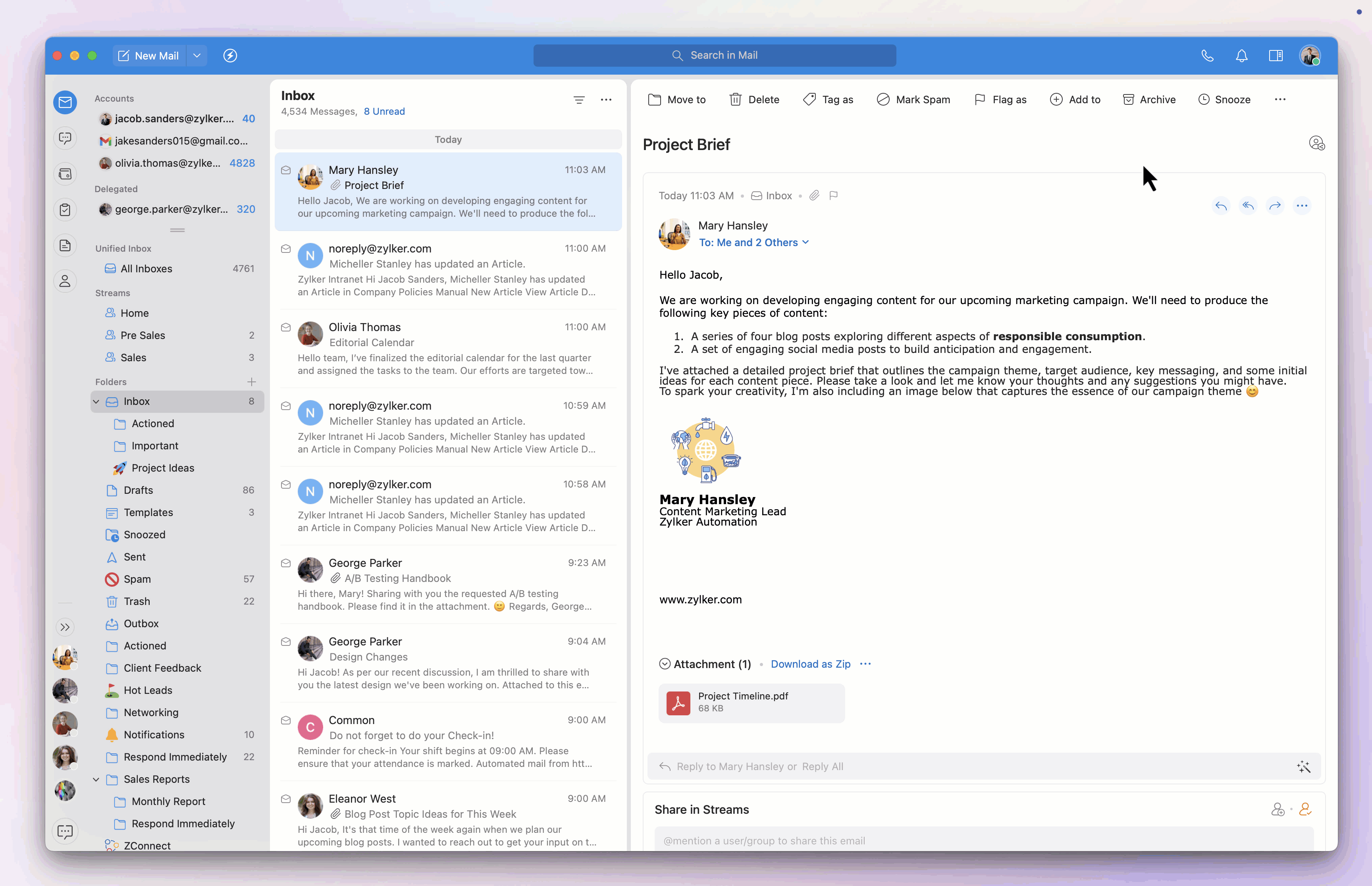The height and width of the screenshot is (886, 1372).
Task: Open the lightning quick actions icon
Action: pyautogui.click(x=230, y=56)
